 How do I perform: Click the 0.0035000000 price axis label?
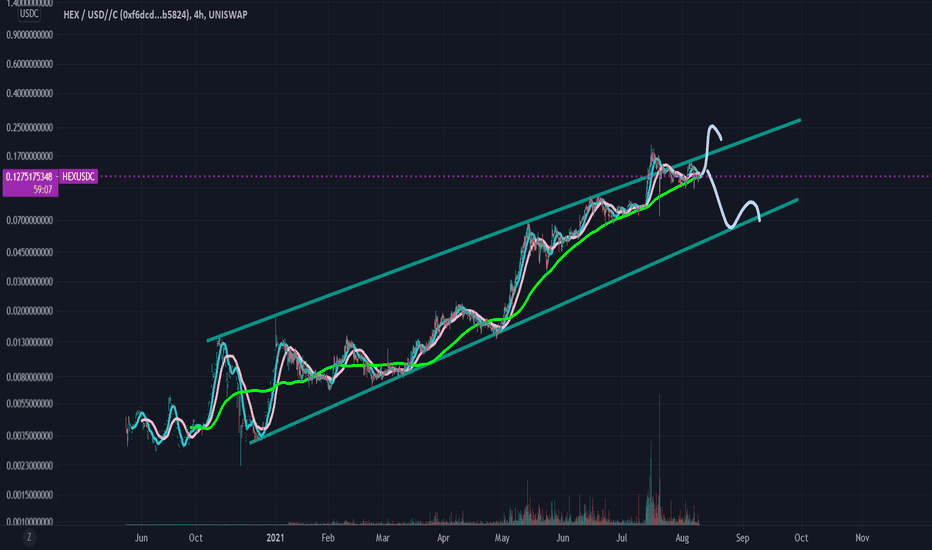click(29, 435)
